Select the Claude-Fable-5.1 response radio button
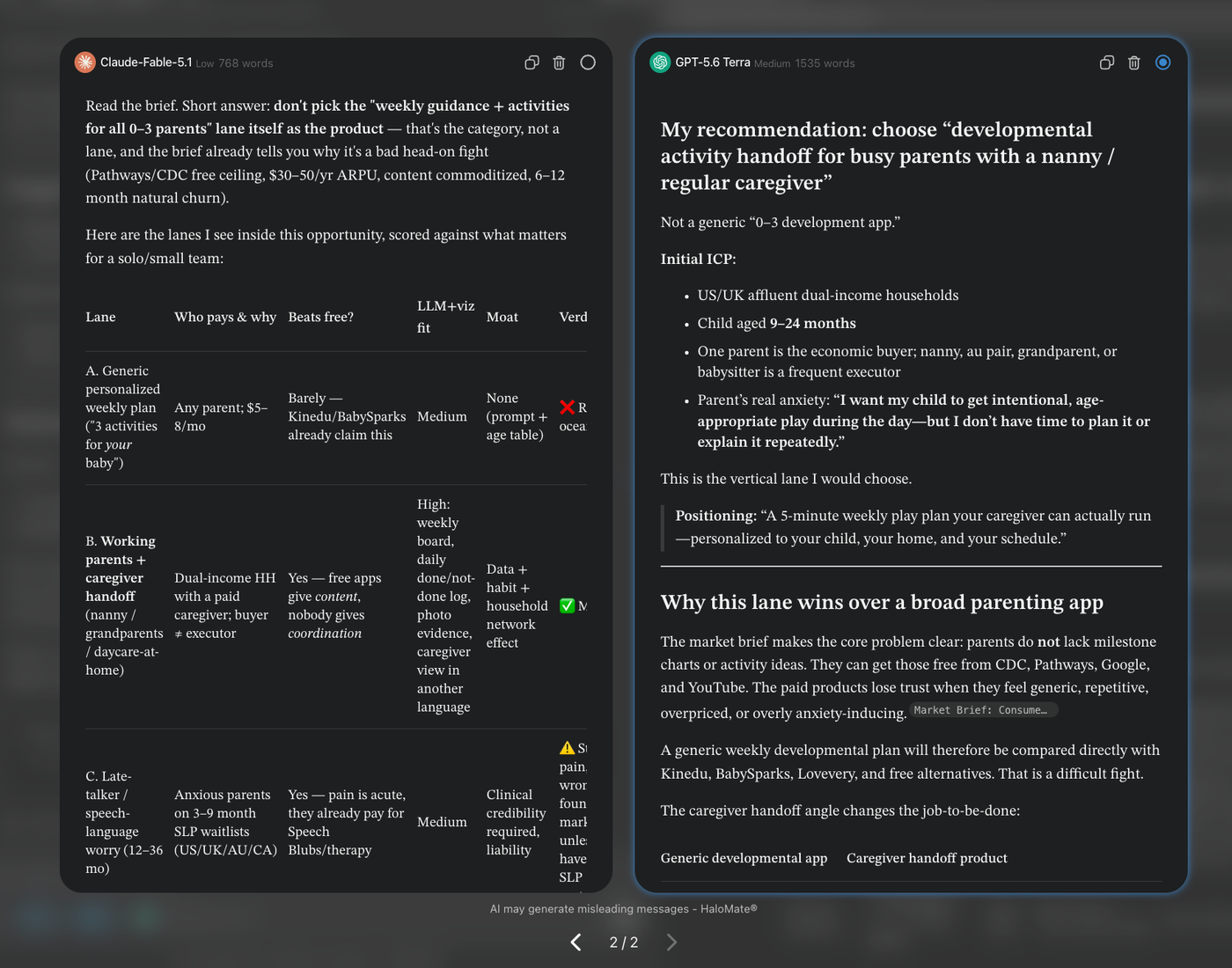 pos(588,62)
